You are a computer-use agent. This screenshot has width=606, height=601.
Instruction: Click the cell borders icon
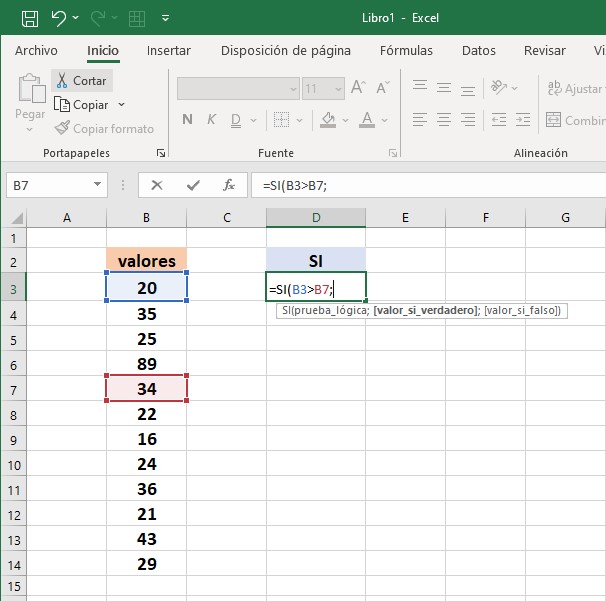[x=281, y=120]
